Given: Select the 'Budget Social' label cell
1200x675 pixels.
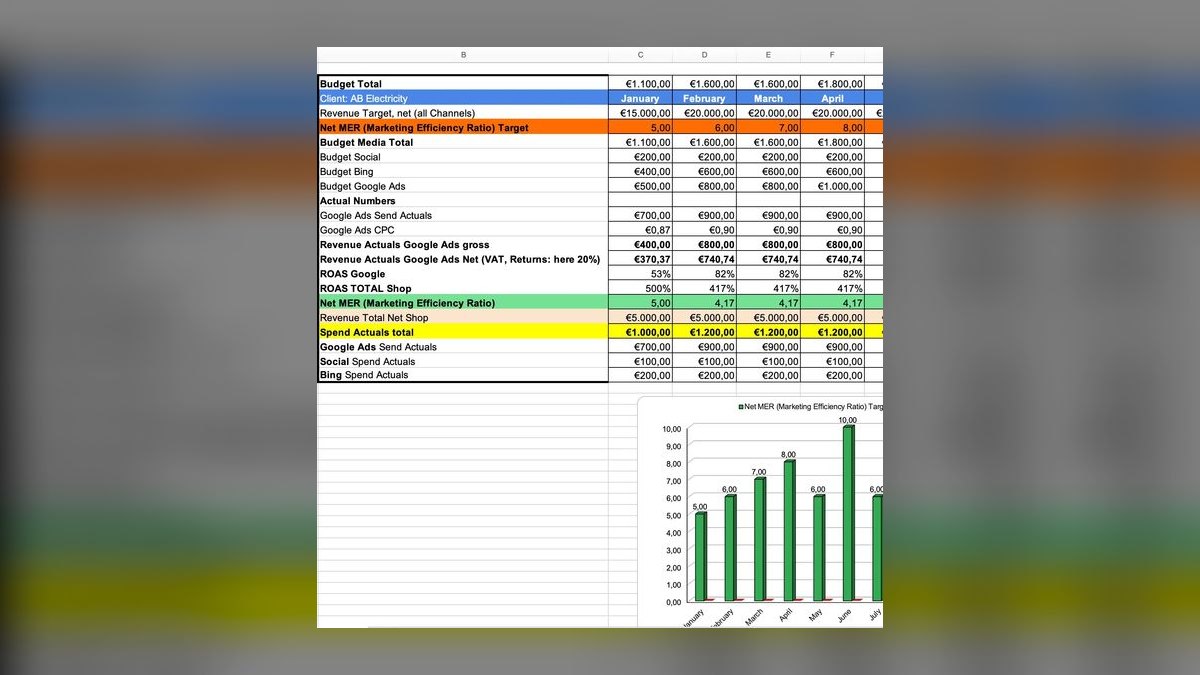Looking at the screenshot, I should pos(463,157).
